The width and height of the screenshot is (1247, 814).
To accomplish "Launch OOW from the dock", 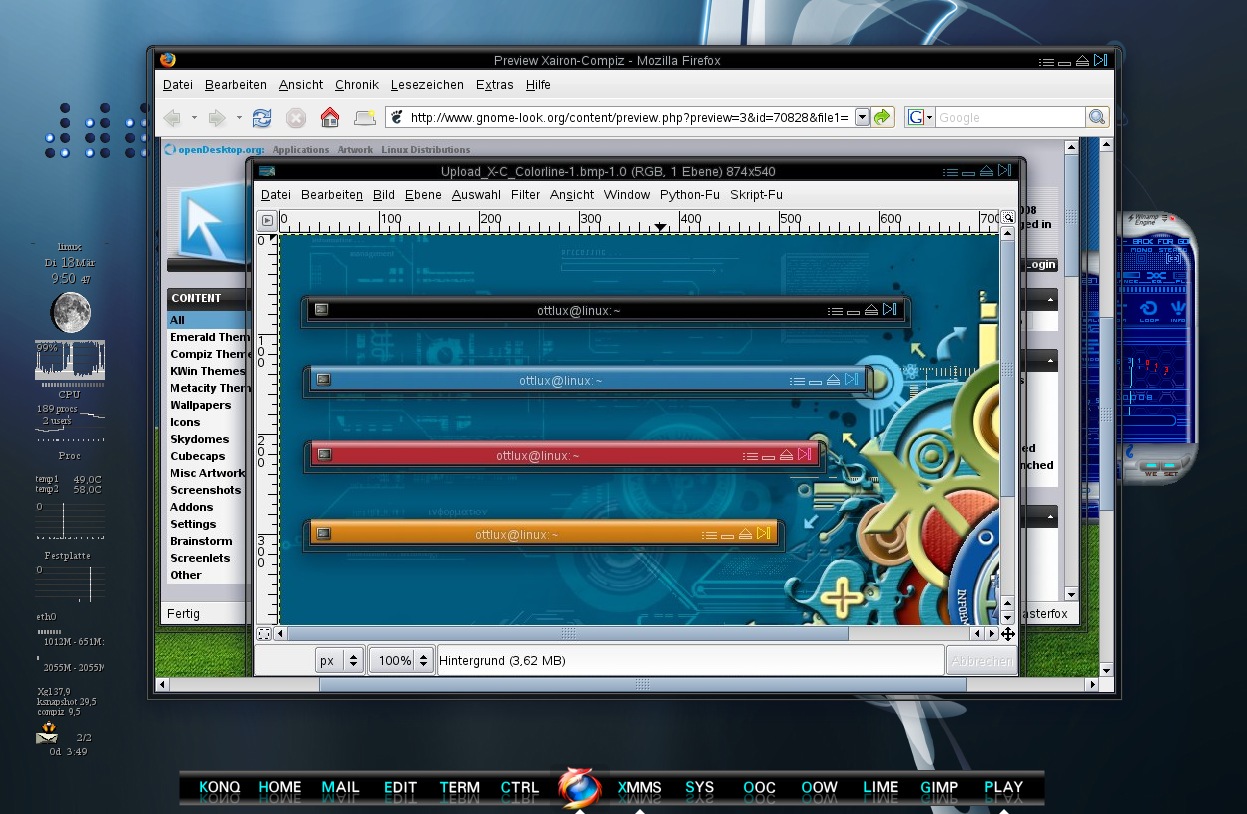I will [819, 787].
